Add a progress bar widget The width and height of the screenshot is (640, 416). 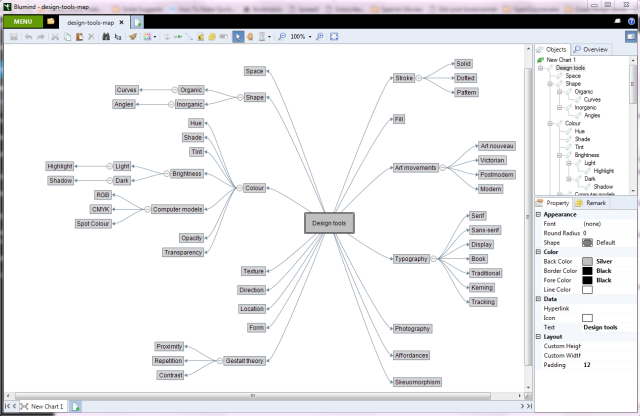pyautogui.click(x=224, y=37)
